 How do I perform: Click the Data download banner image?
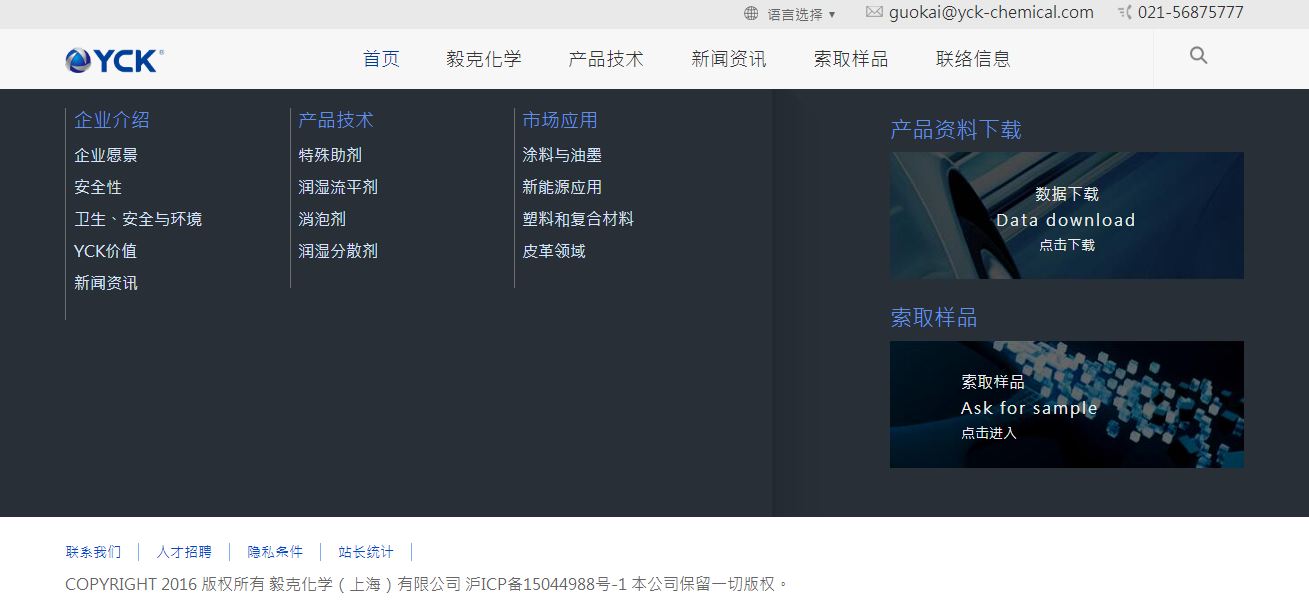pos(1066,215)
